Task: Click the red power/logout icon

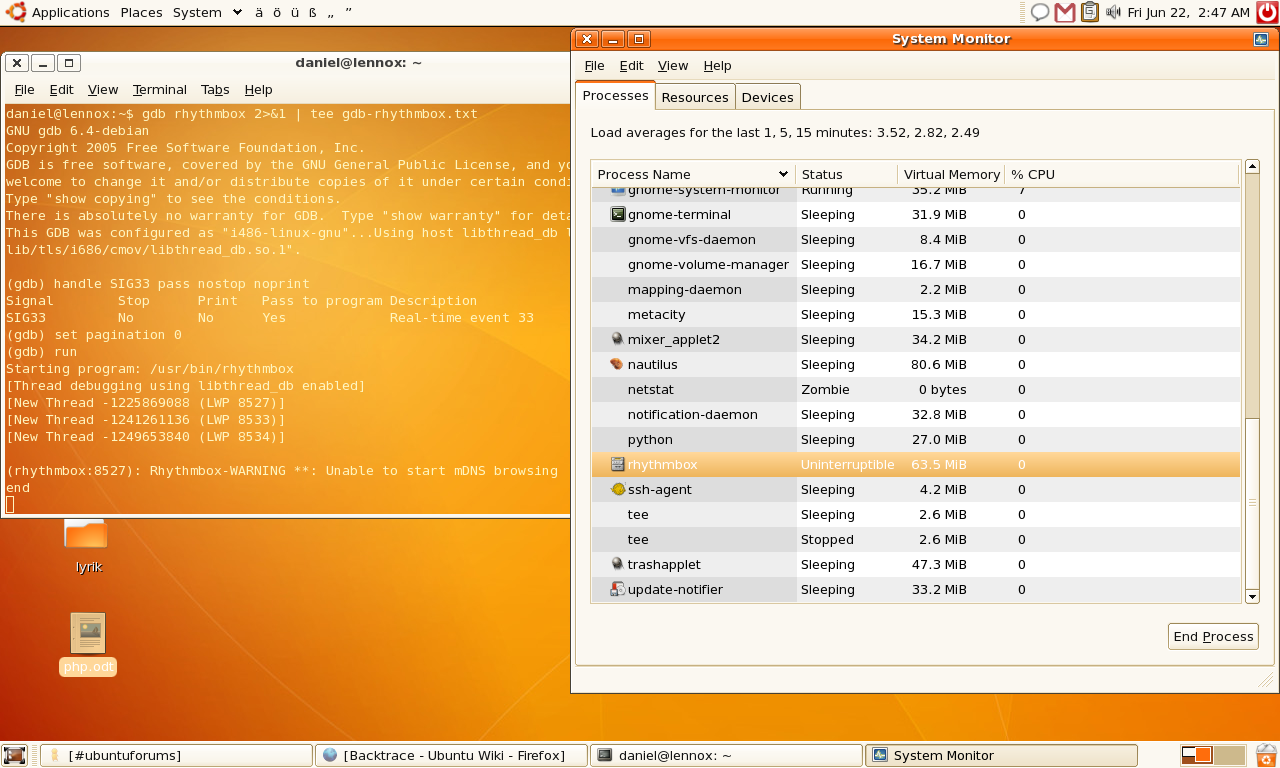Action: pyautogui.click(x=1267, y=12)
